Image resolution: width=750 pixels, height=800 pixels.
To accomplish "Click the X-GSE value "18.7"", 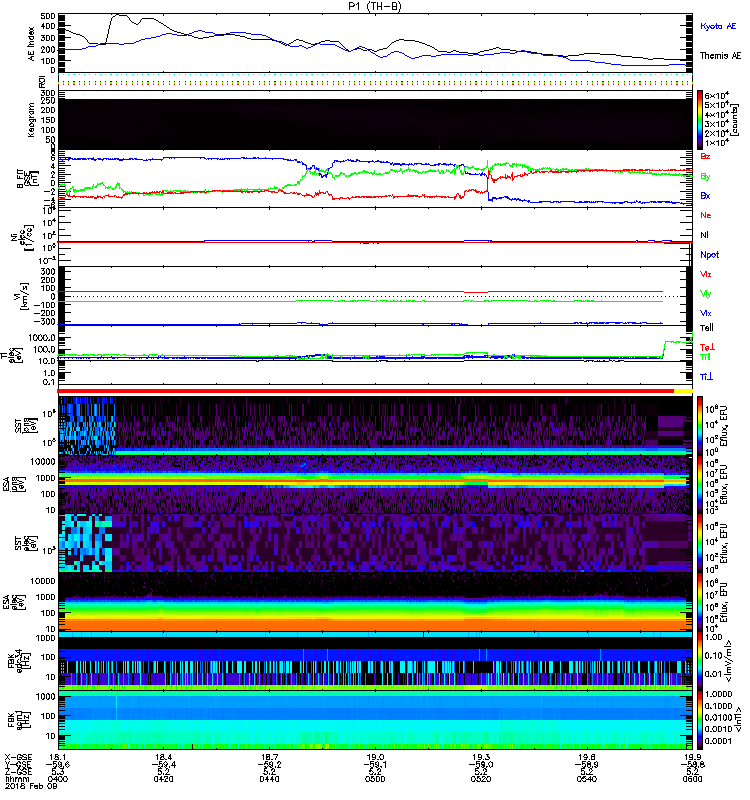I will [x=269, y=757].
